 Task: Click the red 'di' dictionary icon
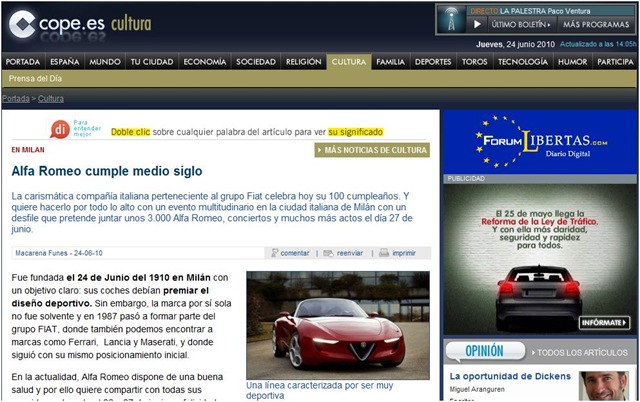(60, 129)
